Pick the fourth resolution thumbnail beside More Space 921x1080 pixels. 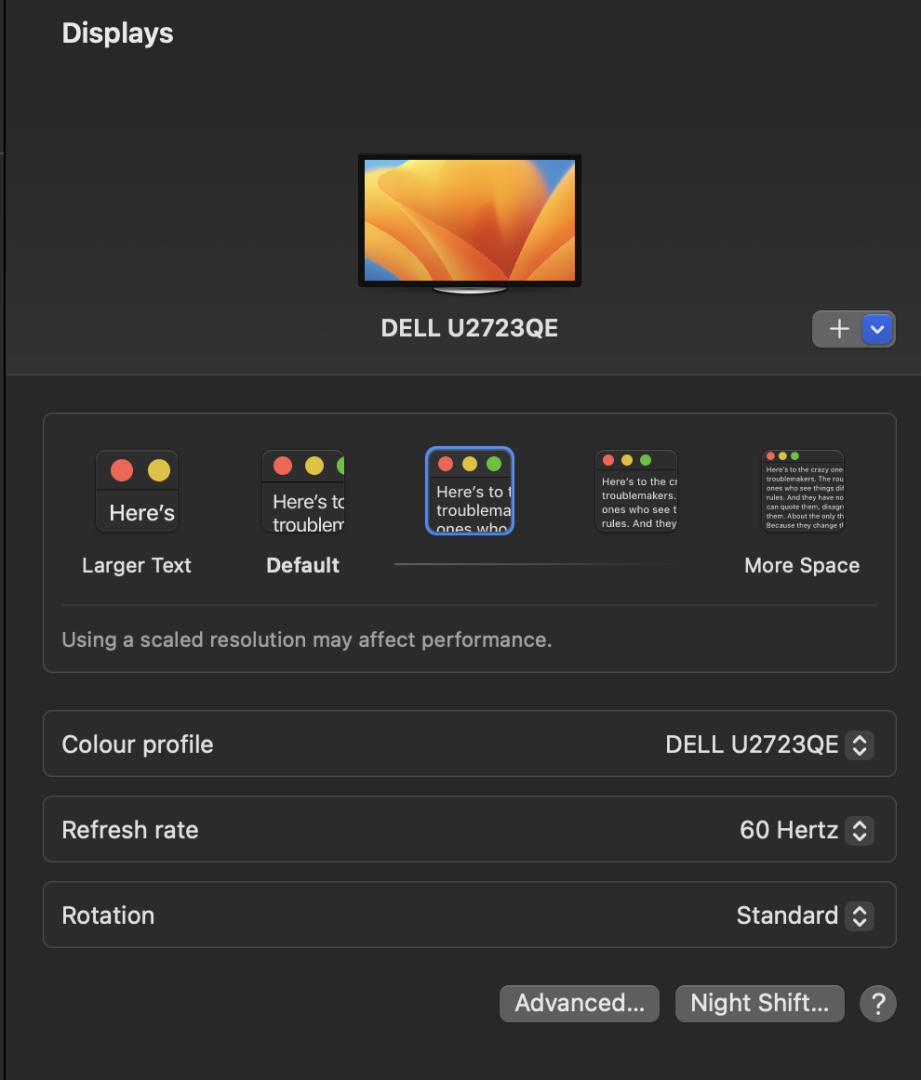pos(637,491)
